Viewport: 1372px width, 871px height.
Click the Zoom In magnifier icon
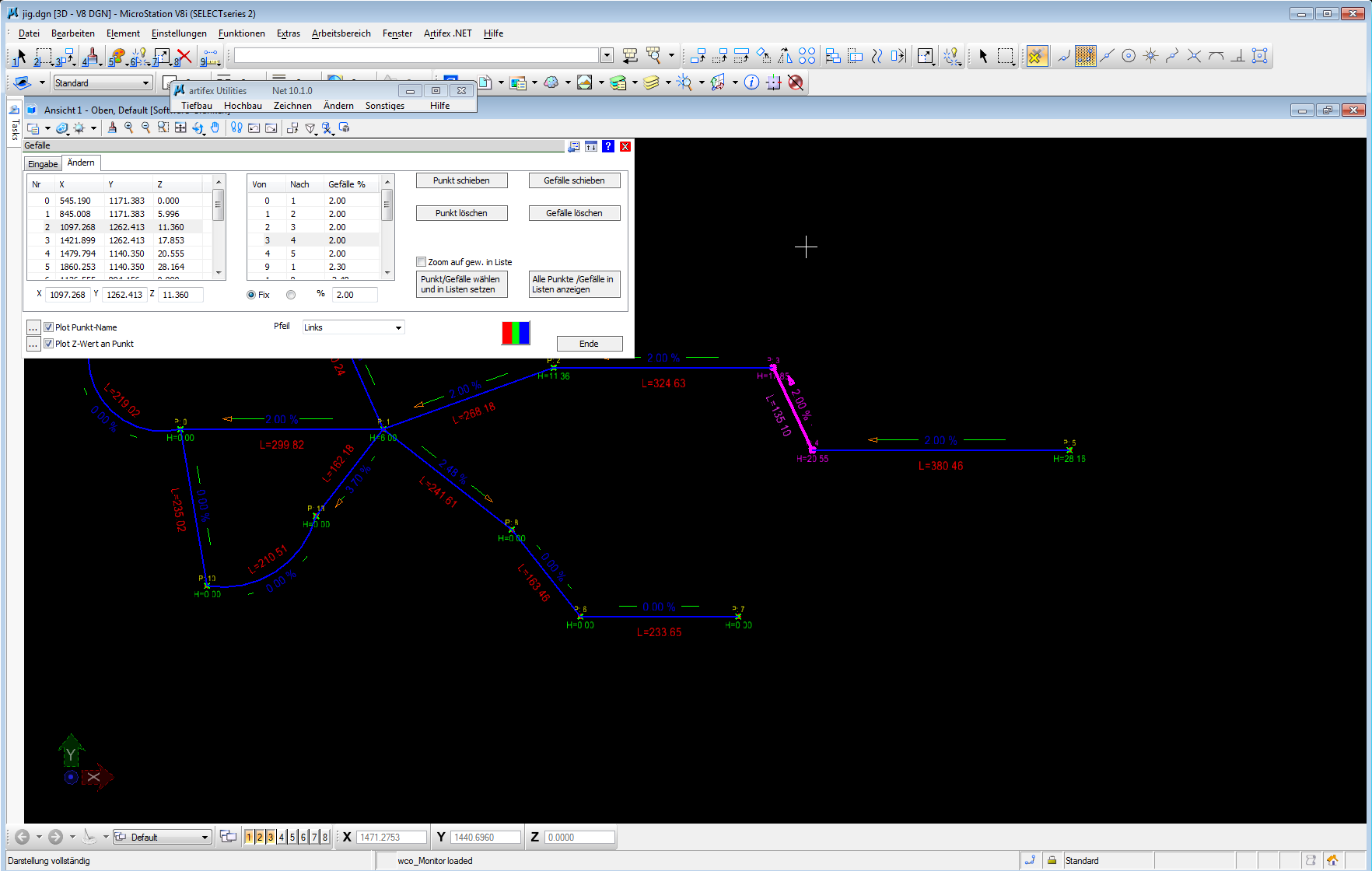coord(129,128)
